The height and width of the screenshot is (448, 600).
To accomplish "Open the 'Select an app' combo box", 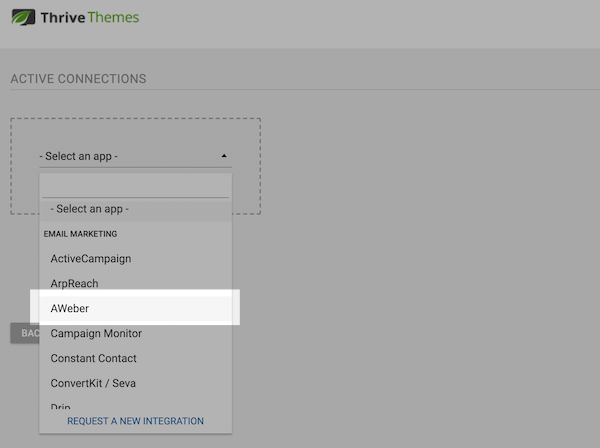I will (130, 157).
